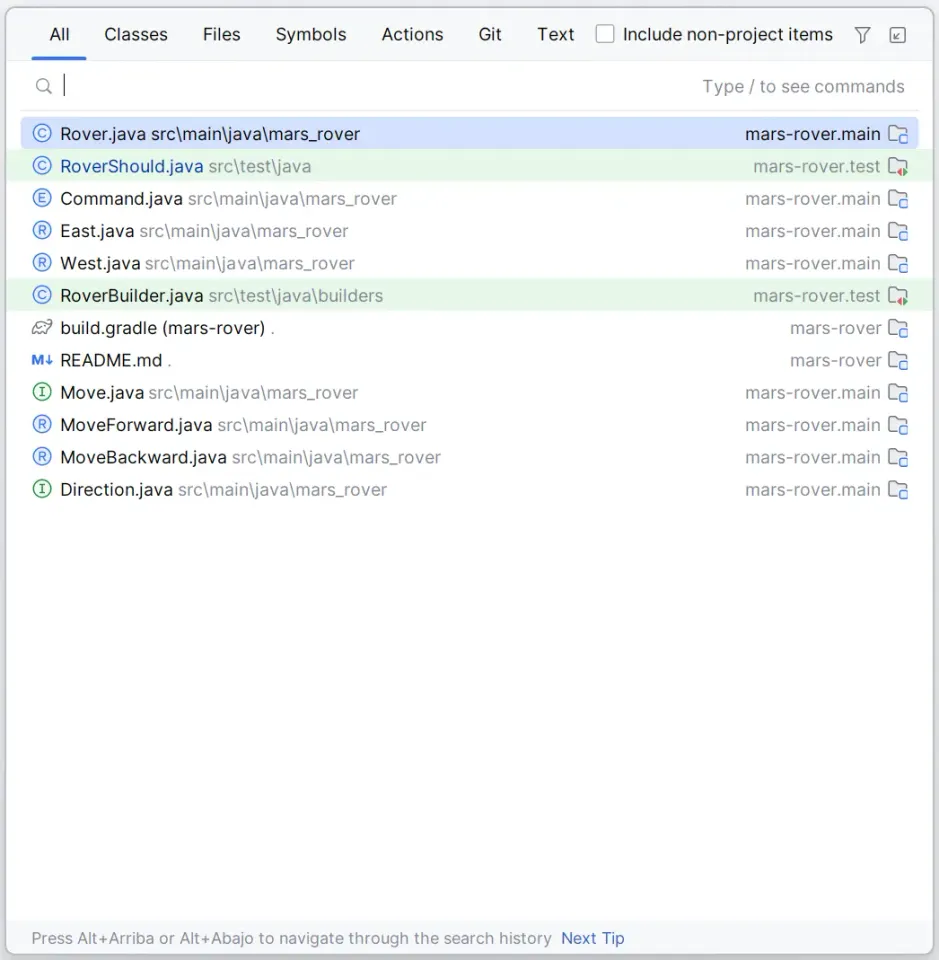Click the interface icon beside Move.java
This screenshot has width=939, height=960.
click(x=42, y=393)
